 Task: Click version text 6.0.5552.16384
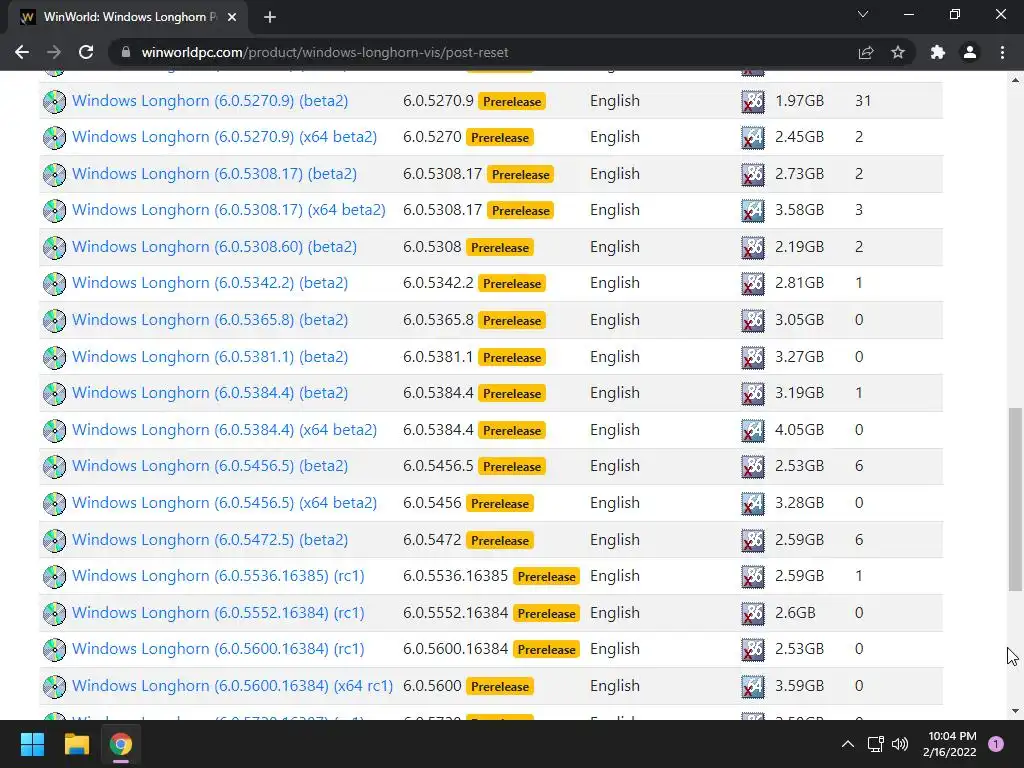tap(455, 613)
